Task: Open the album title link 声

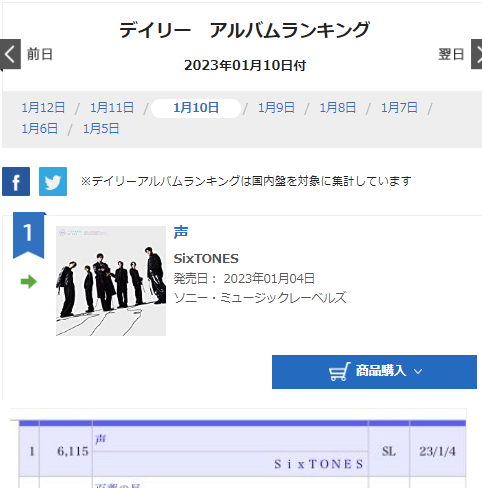Action: [x=181, y=232]
